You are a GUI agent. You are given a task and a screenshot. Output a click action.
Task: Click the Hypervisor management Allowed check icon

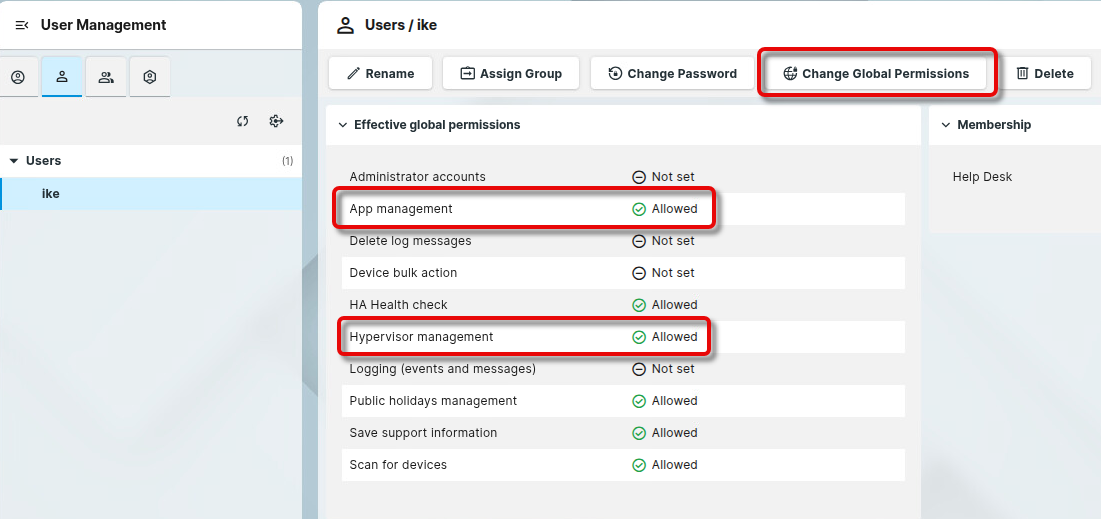click(639, 337)
